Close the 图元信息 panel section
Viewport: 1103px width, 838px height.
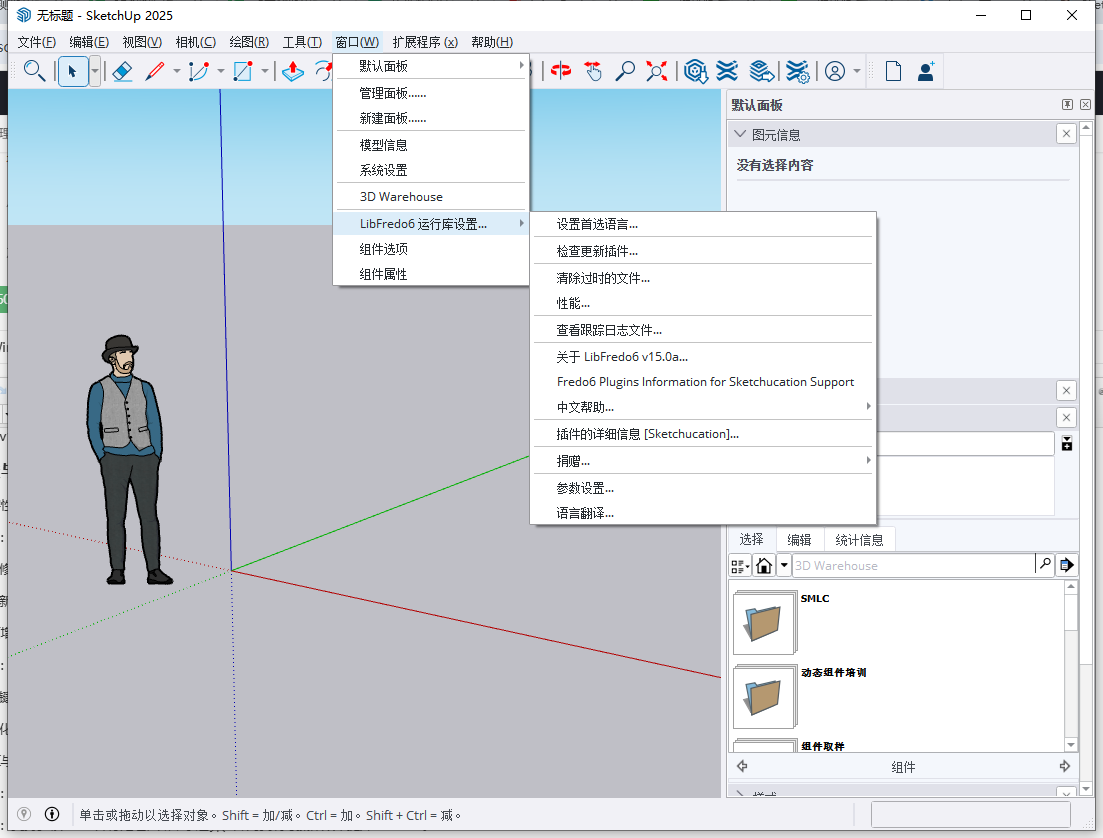click(1066, 134)
